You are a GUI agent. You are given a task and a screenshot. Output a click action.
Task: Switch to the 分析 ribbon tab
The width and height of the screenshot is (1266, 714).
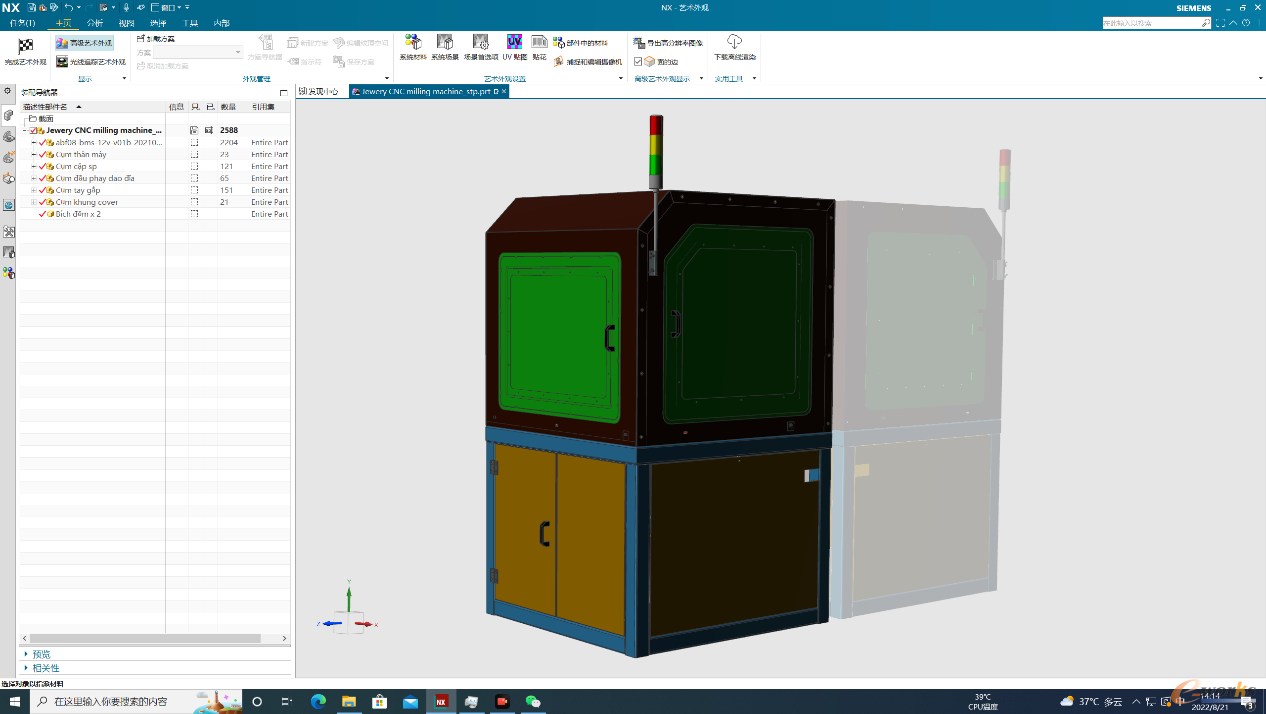point(95,22)
